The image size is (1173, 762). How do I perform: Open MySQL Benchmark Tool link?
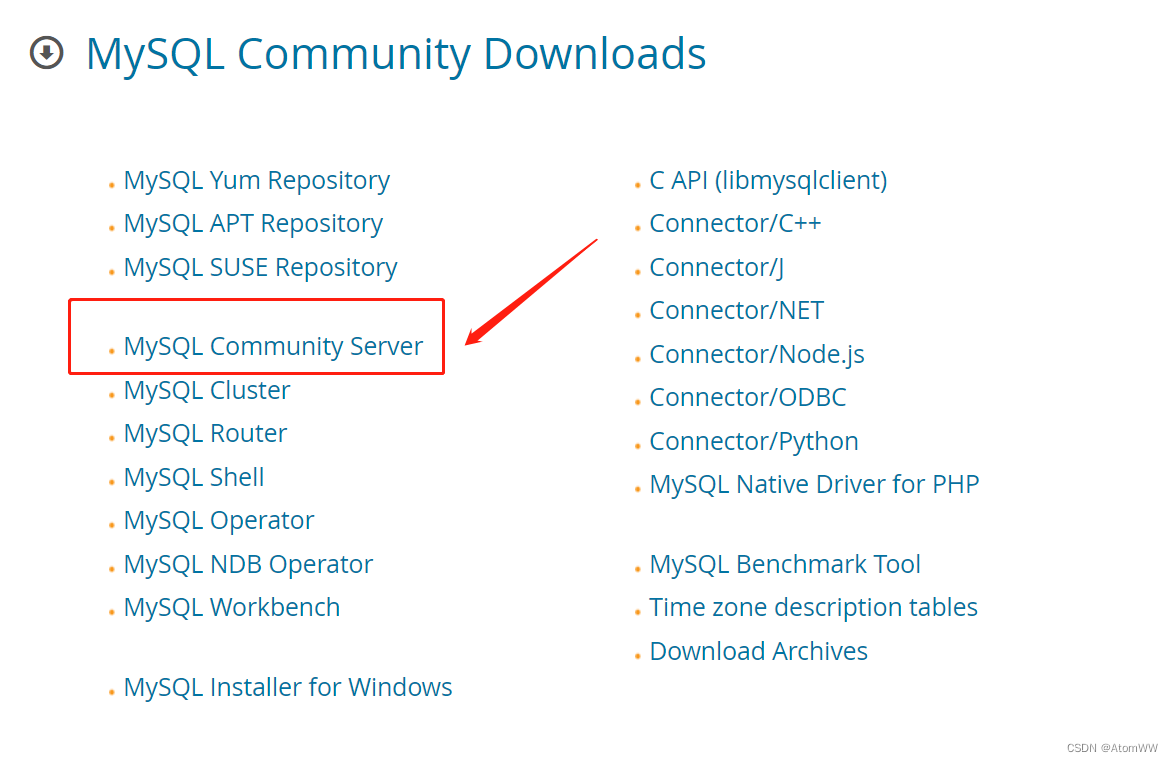point(785,565)
